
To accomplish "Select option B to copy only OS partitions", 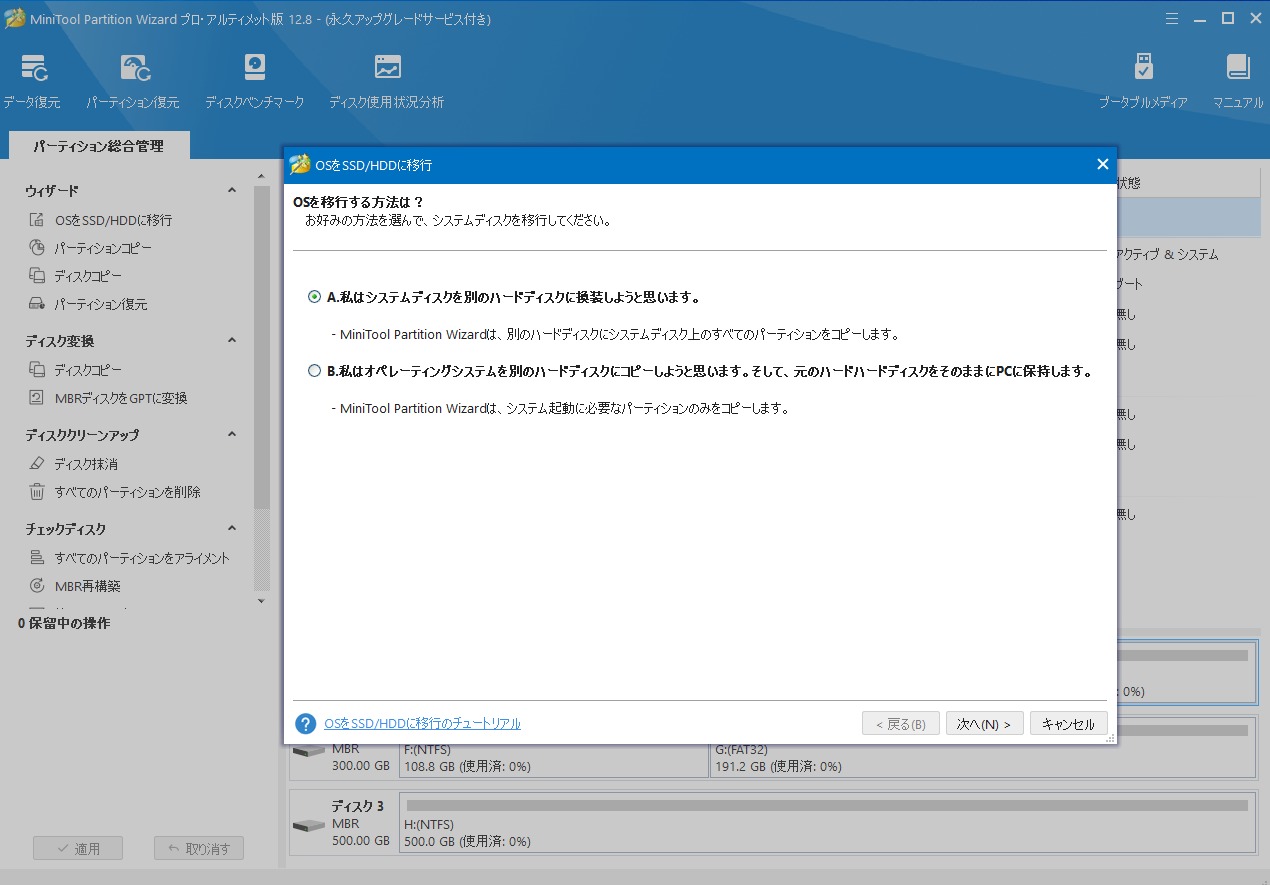I will coord(314,370).
